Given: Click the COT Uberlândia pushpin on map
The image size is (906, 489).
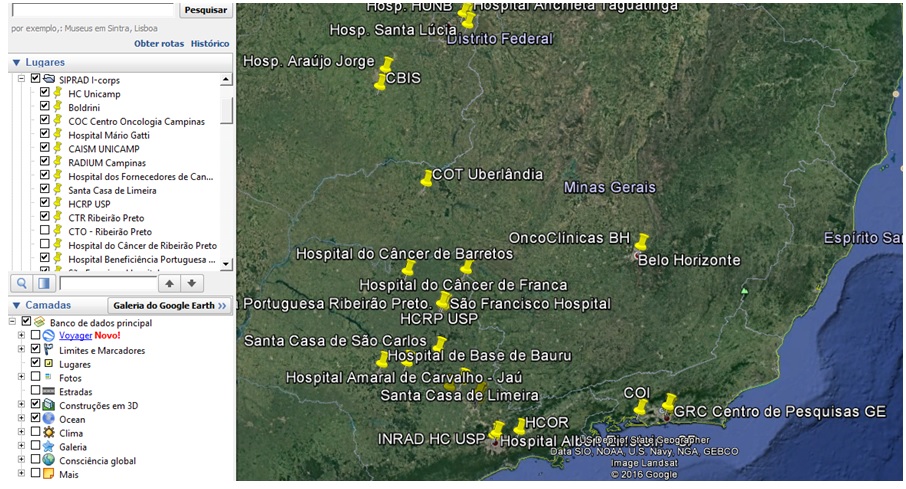Looking at the screenshot, I should point(426,178).
